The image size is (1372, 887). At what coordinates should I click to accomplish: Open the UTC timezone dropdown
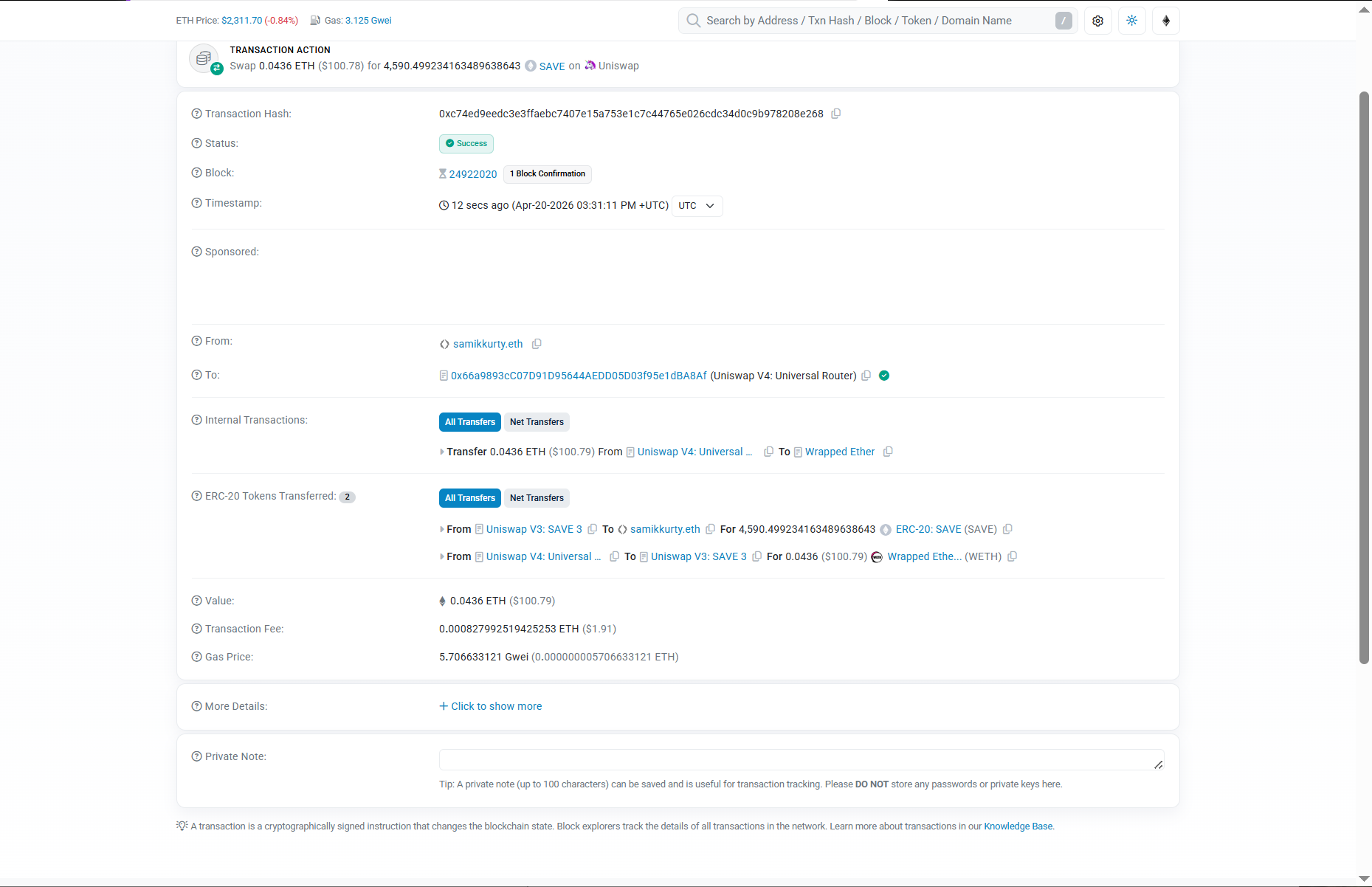point(696,206)
